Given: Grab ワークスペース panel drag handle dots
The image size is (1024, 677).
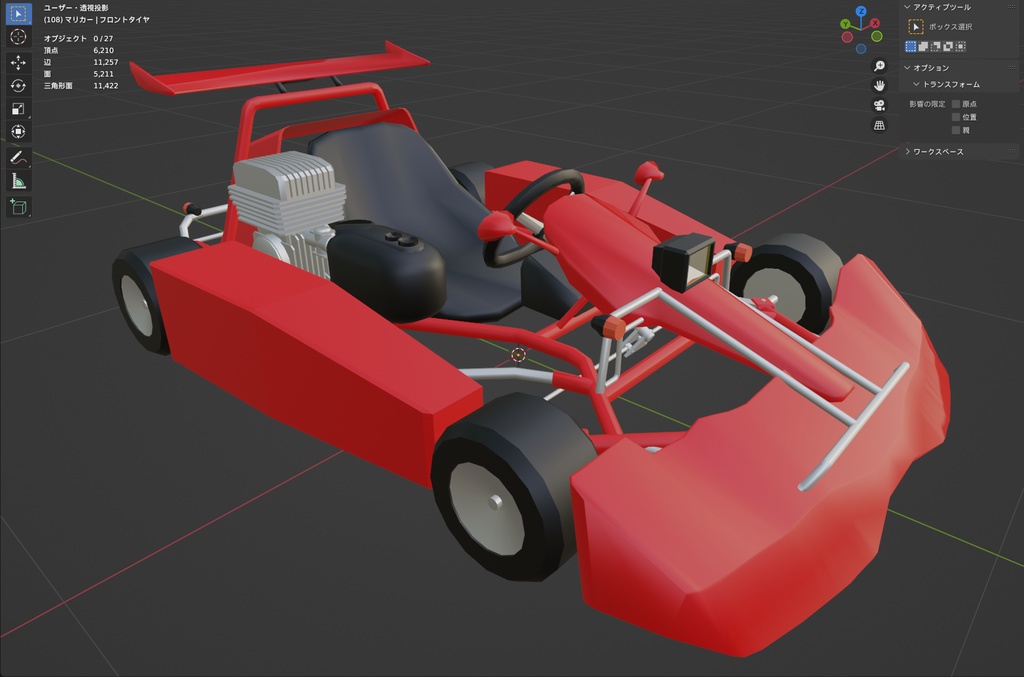Looking at the screenshot, I should 1012,151.
